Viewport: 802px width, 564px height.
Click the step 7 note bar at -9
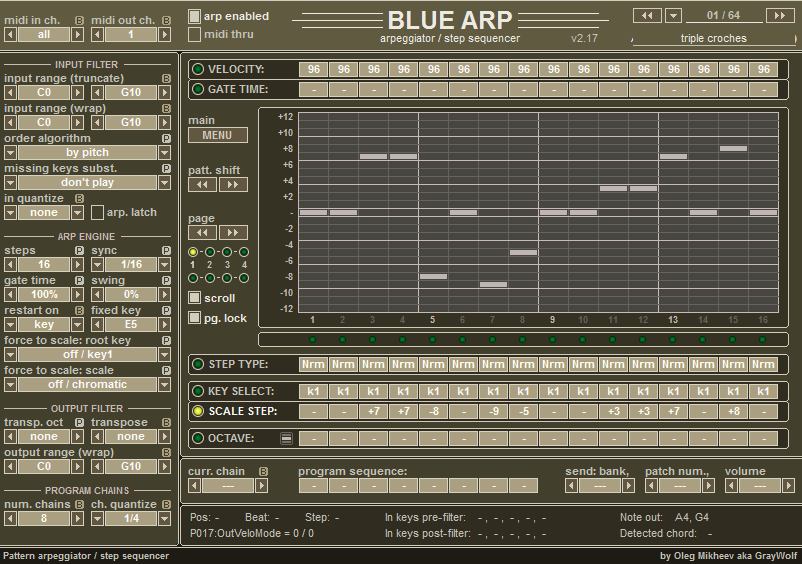(494, 284)
